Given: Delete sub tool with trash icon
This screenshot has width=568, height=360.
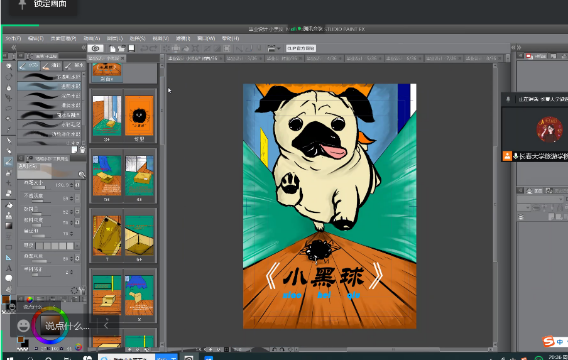Looking at the screenshot, I should (82, 150).
